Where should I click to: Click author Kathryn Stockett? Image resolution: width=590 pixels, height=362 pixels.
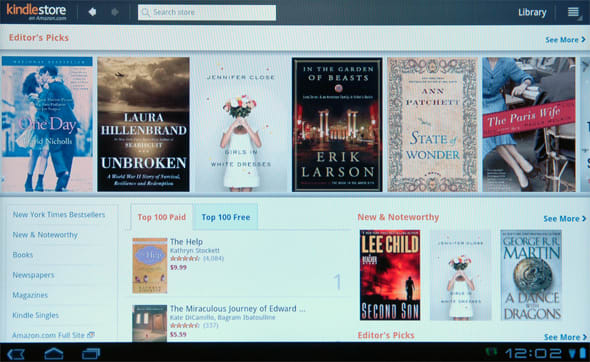tap(195, 251)
